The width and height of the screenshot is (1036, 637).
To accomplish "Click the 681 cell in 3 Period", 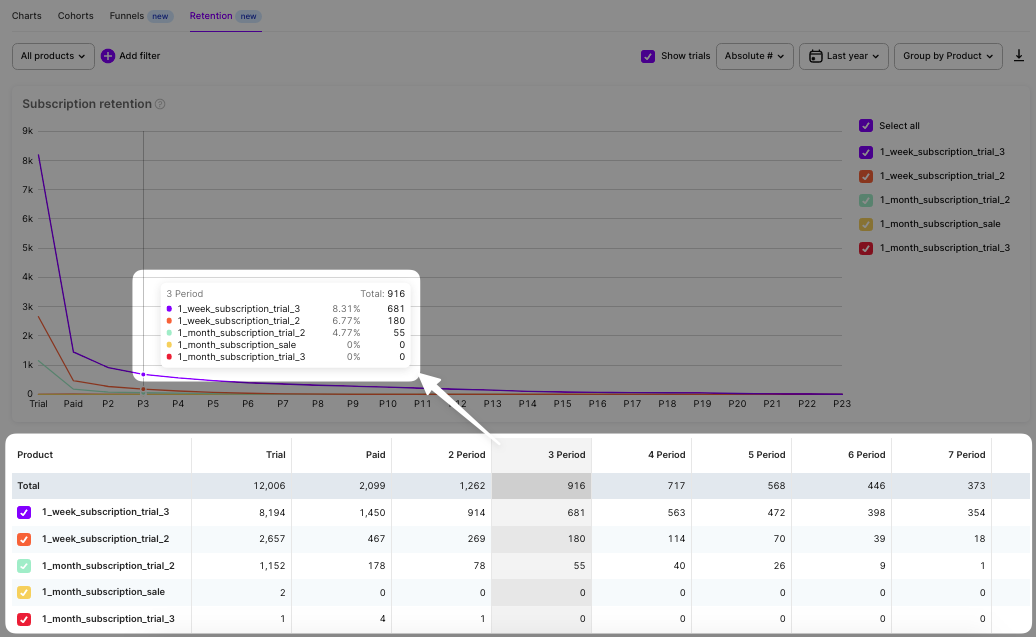I will pyautogui.click(x=576, y=512).
